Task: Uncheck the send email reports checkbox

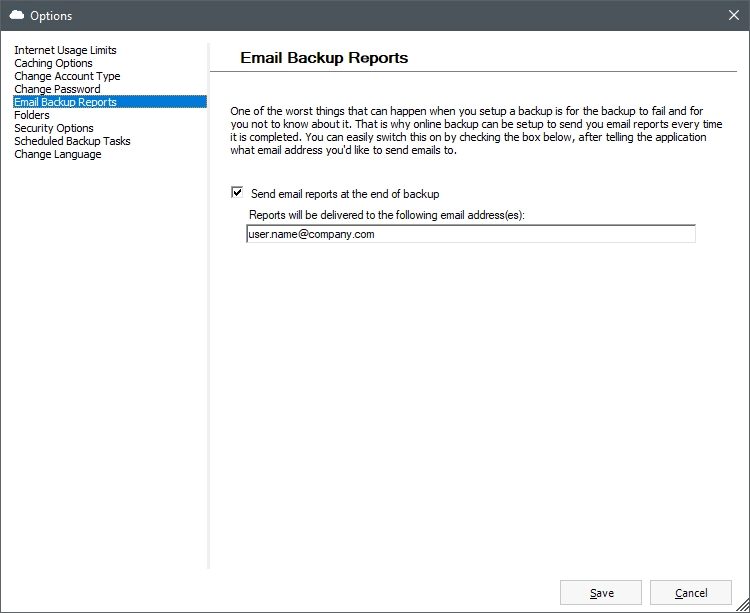Action: (x=237, y=193)
